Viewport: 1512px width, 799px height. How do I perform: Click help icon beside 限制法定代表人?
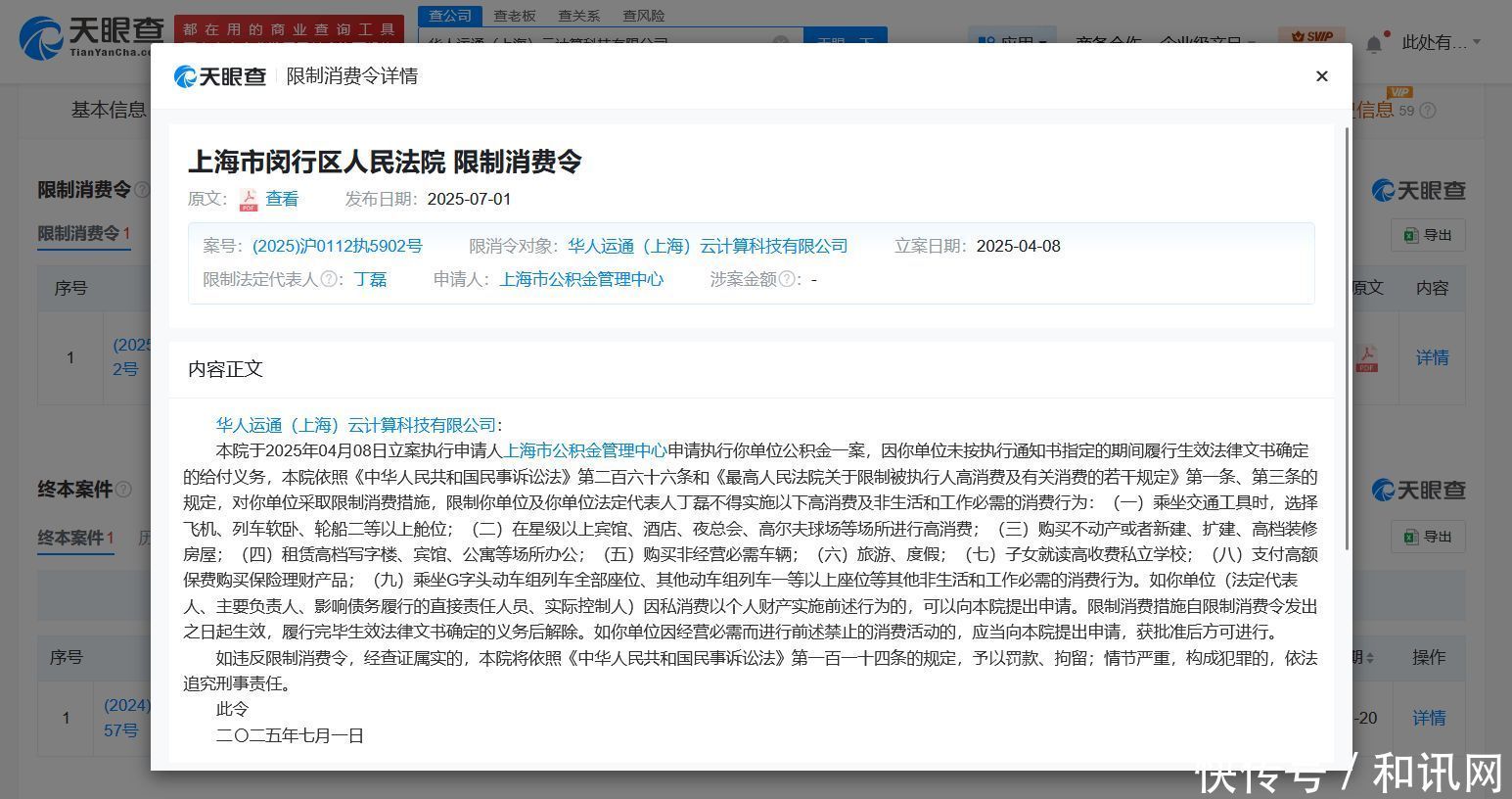tap(329, 279)
